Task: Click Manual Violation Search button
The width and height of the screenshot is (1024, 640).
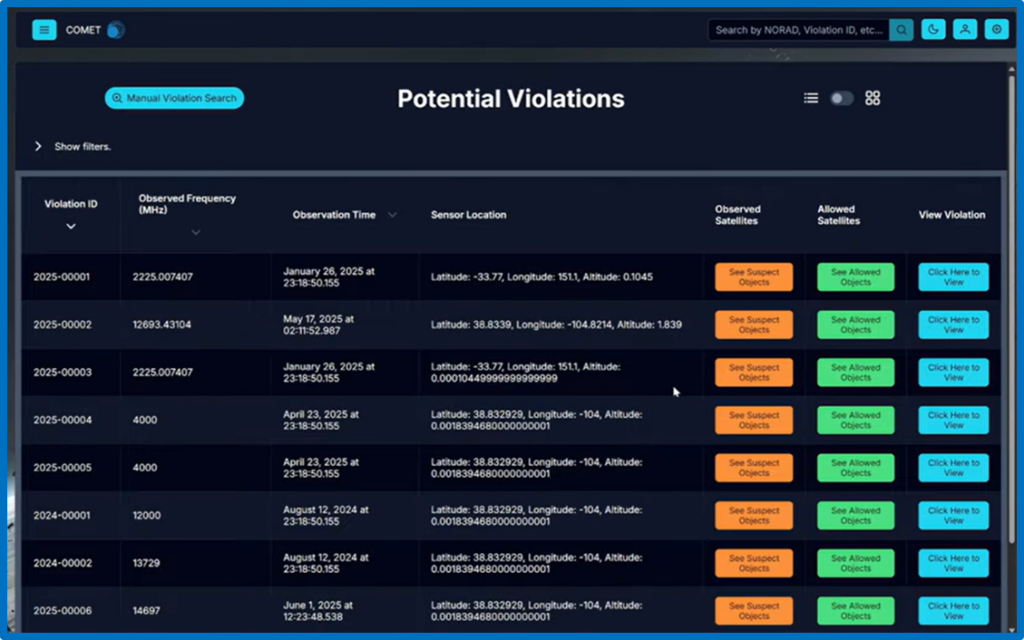Action: click(x=175, y=98)
